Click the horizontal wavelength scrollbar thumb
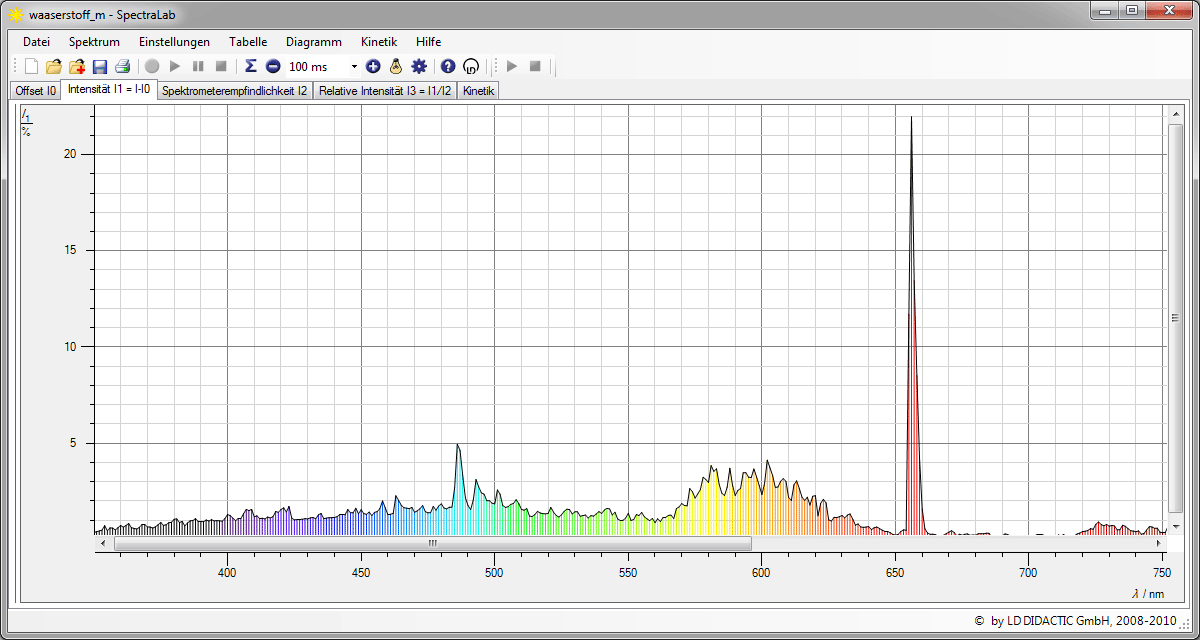Viewport: 1200px width, 640px height. 432,543
